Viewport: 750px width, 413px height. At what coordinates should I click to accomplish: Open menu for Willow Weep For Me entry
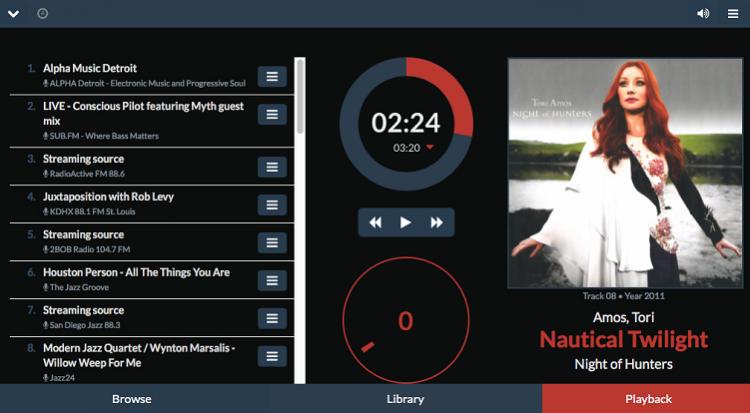click(x=272, y=356)
